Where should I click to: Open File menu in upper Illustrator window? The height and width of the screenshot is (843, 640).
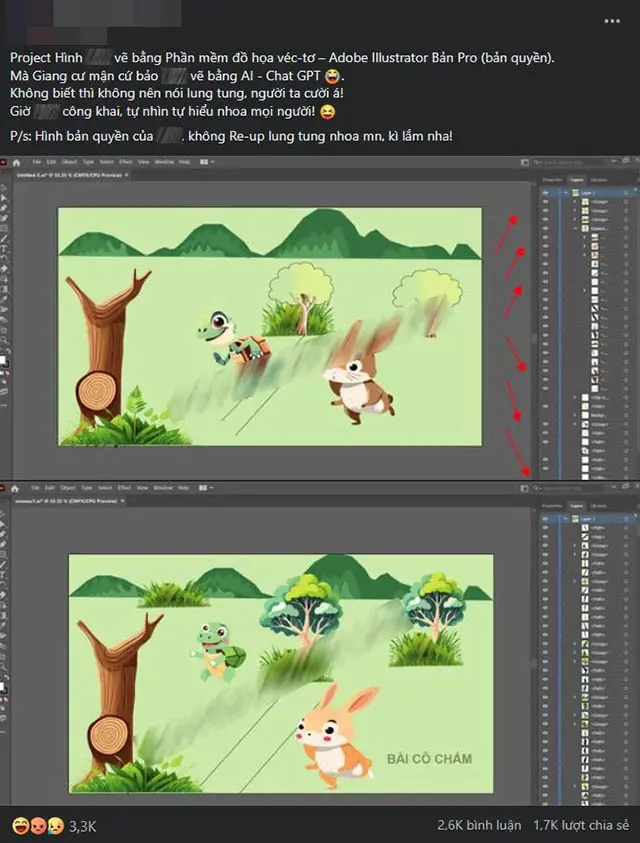(36, 162)
